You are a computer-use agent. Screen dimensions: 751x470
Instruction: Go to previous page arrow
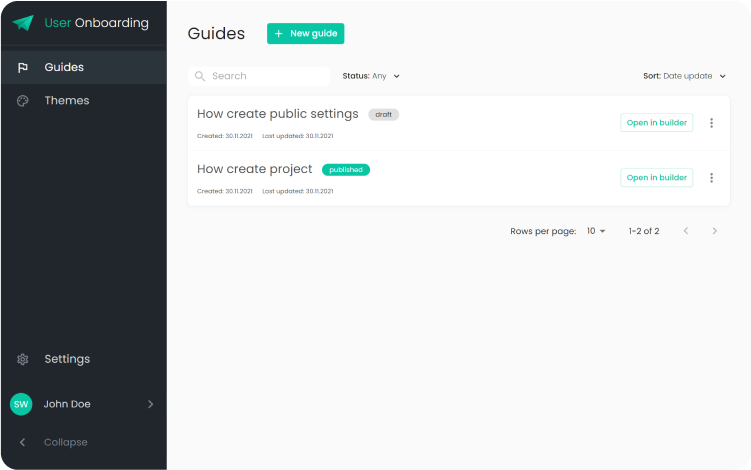coord(686,231)
